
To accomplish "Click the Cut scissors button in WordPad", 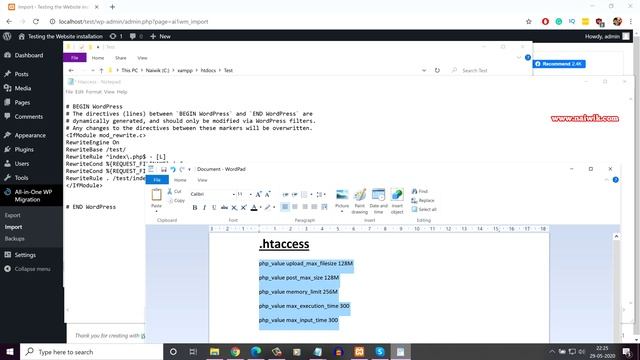I will pyautogui.click(x=174, y=191).
